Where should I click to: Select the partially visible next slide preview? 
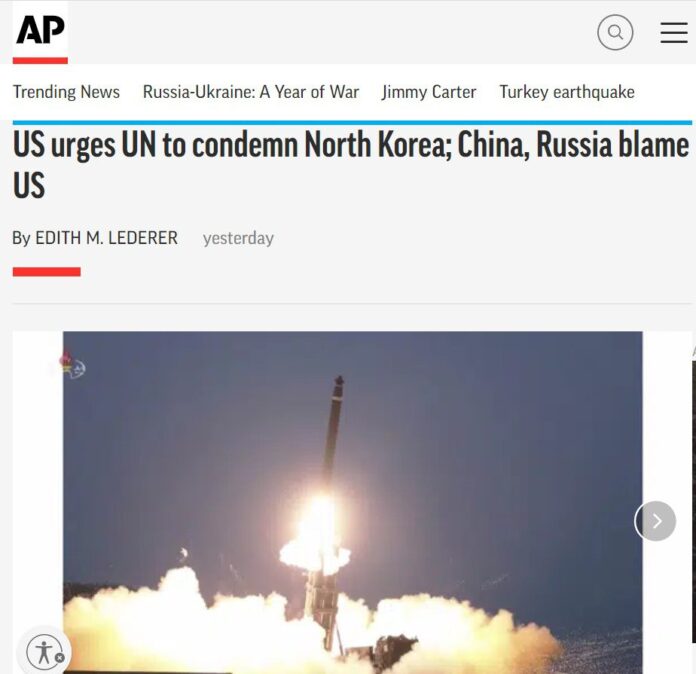point(693,501)
